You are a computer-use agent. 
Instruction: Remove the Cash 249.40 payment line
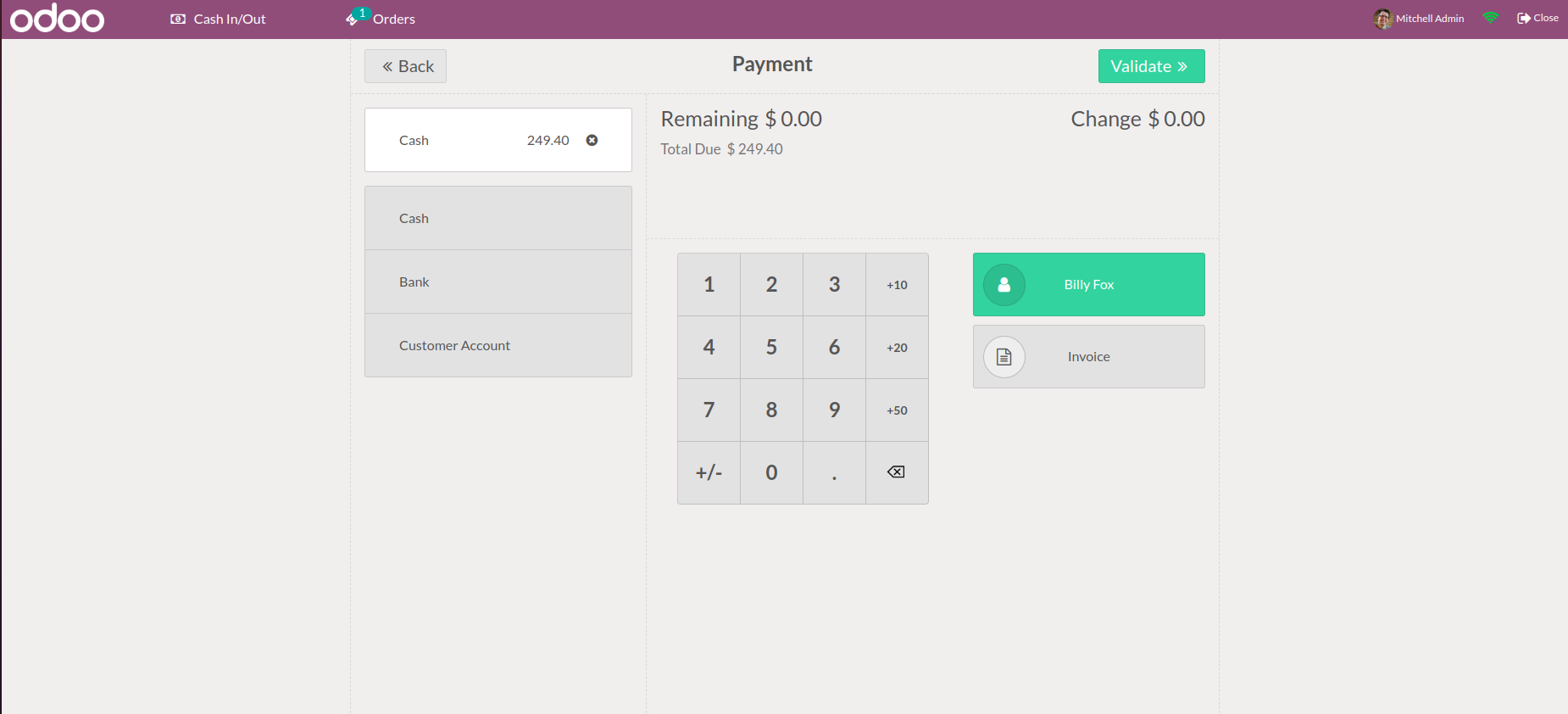coord(592,140)
